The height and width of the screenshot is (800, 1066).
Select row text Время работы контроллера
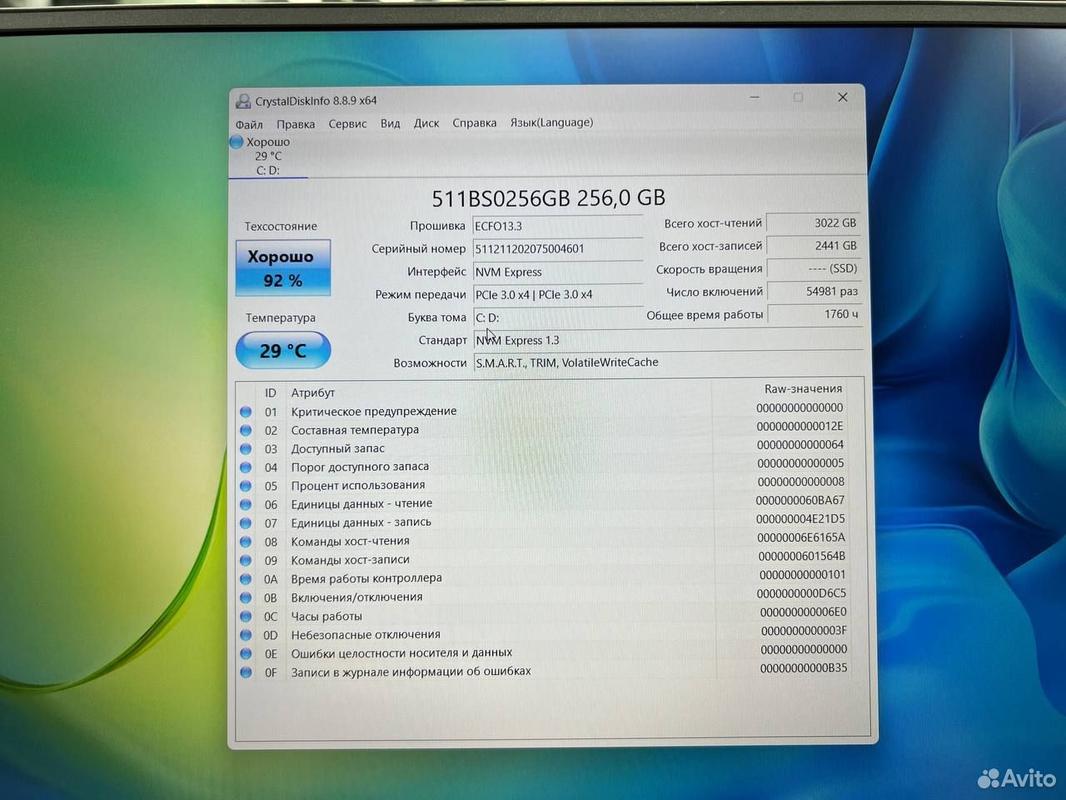pos(366,578)
